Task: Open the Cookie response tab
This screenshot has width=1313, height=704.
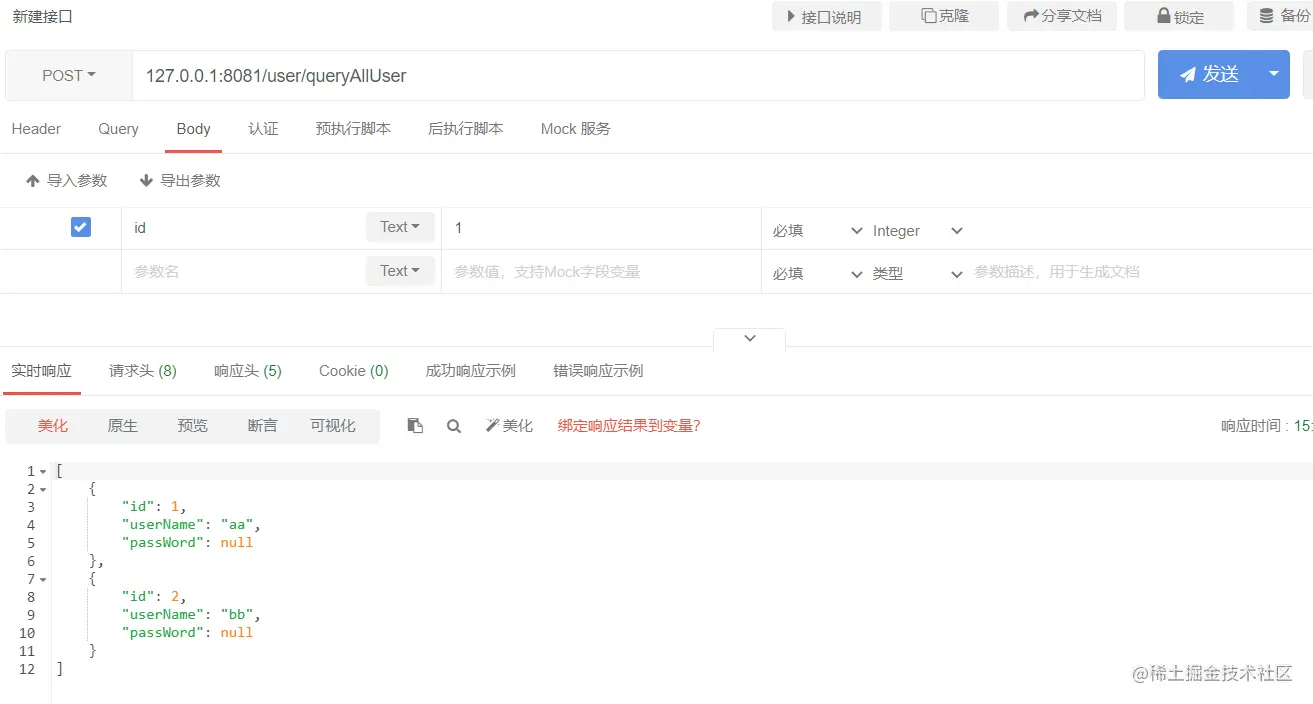Action: coord(353,370)
